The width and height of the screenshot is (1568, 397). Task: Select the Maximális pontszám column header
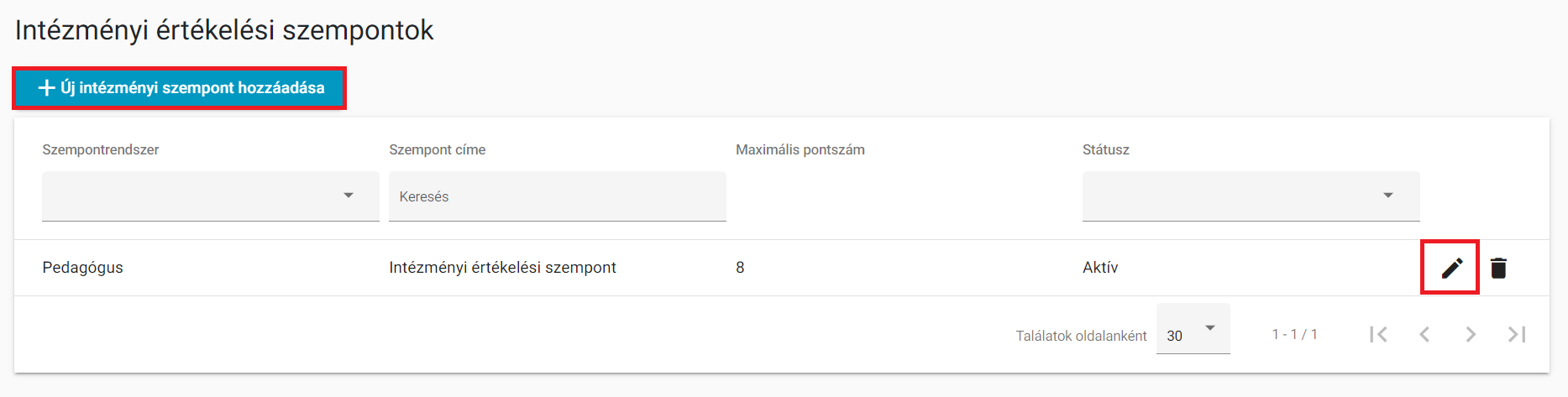tap(800, 149)
